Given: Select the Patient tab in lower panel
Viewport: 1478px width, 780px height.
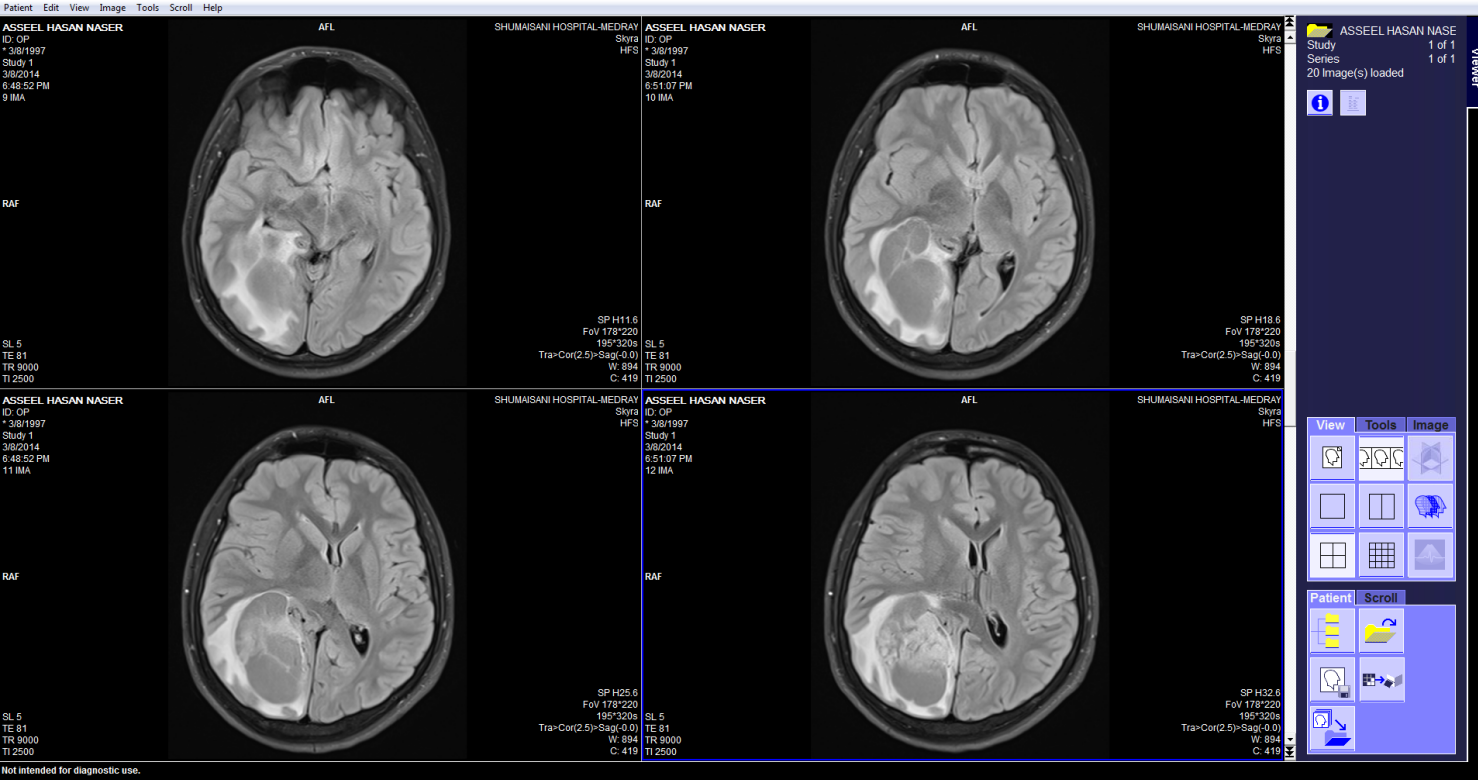Looking at the screenshot, I should click(1331, 598).
